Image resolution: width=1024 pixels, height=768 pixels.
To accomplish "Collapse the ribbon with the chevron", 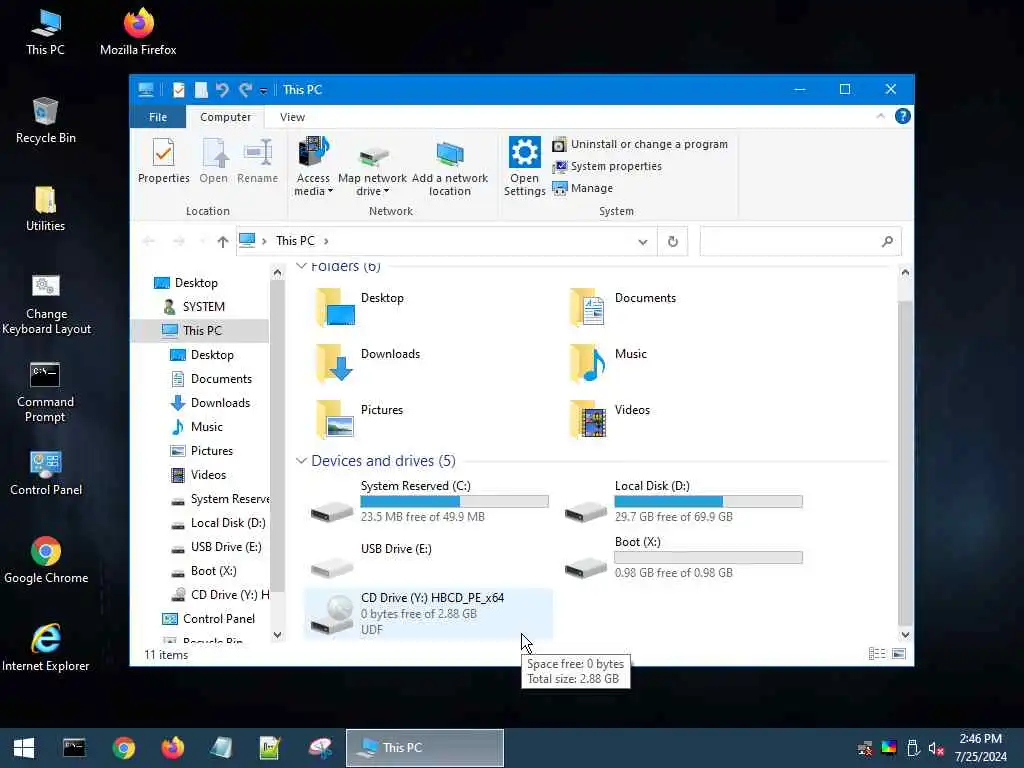I will tap(880, 116).
